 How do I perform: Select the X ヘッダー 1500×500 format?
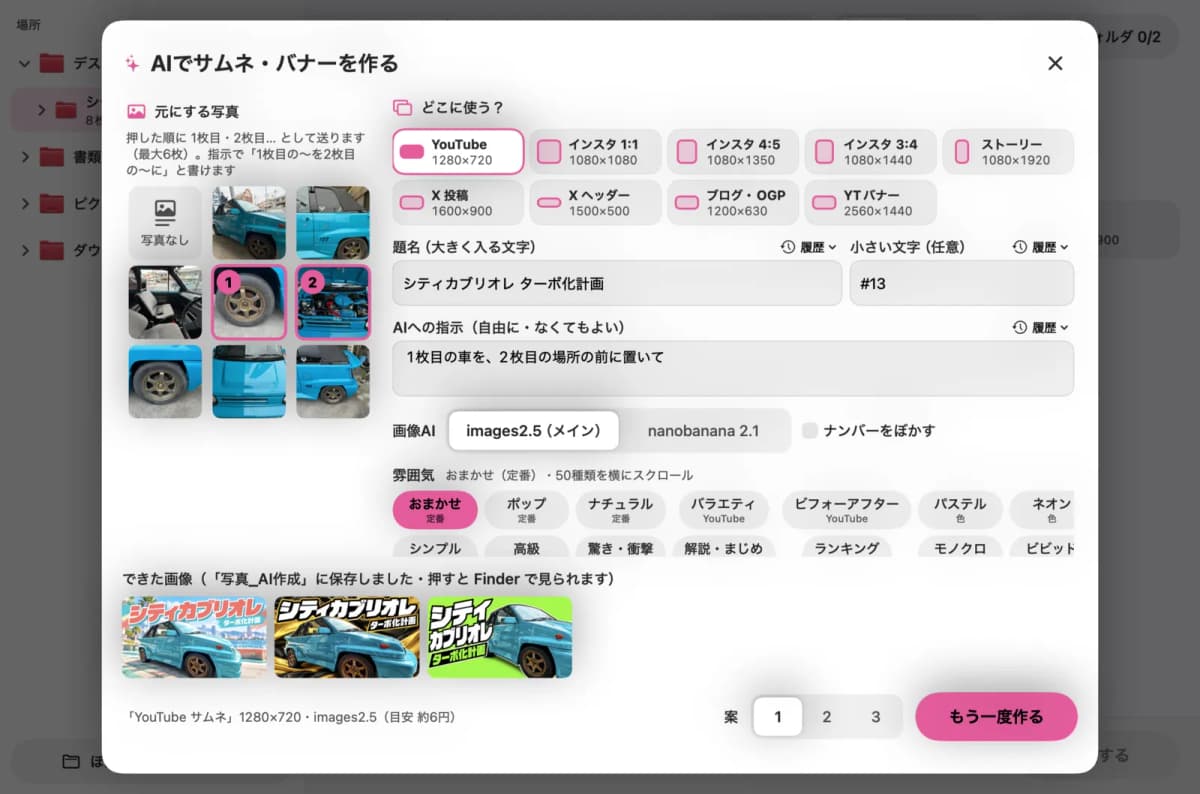pyautogui.click(x=596, y=203)
